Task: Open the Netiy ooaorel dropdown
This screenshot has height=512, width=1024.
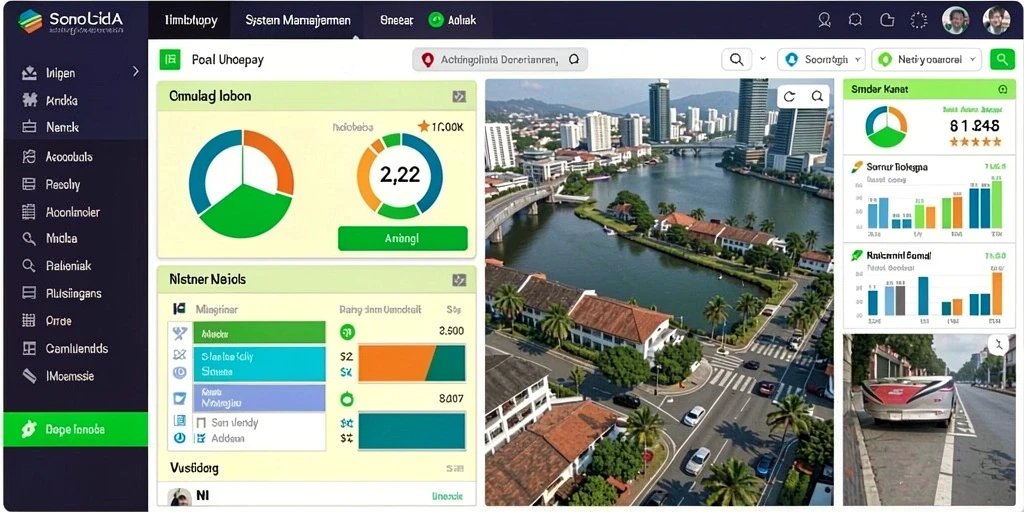Action: pos(927,59)
